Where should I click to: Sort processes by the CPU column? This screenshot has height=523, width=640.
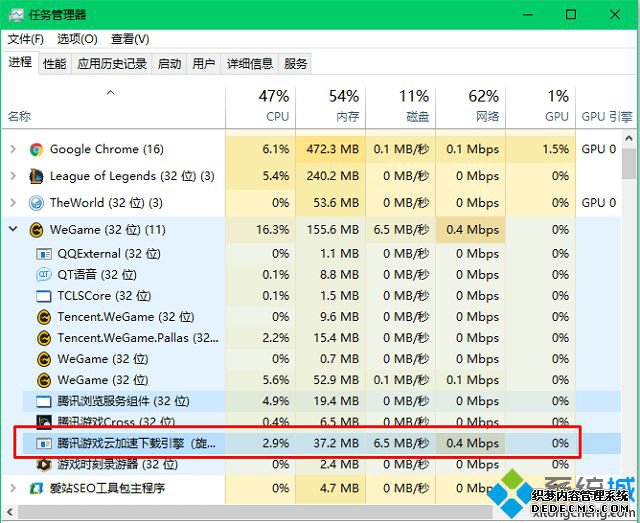click(260, 108)
